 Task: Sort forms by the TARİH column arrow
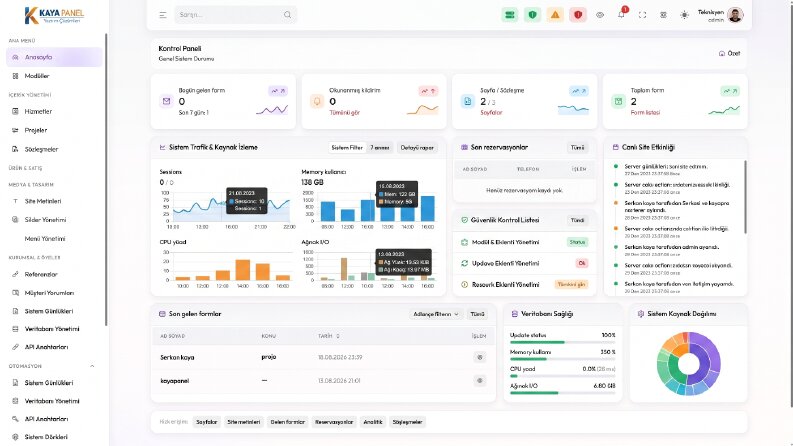click(338, 336)
